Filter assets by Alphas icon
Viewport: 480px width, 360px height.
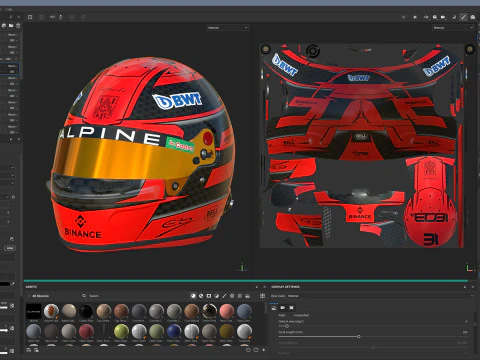(232, 296)
